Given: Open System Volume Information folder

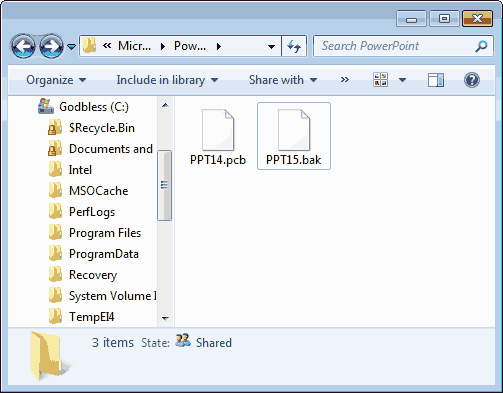Looking at the screenshot, I should (112, 296).
